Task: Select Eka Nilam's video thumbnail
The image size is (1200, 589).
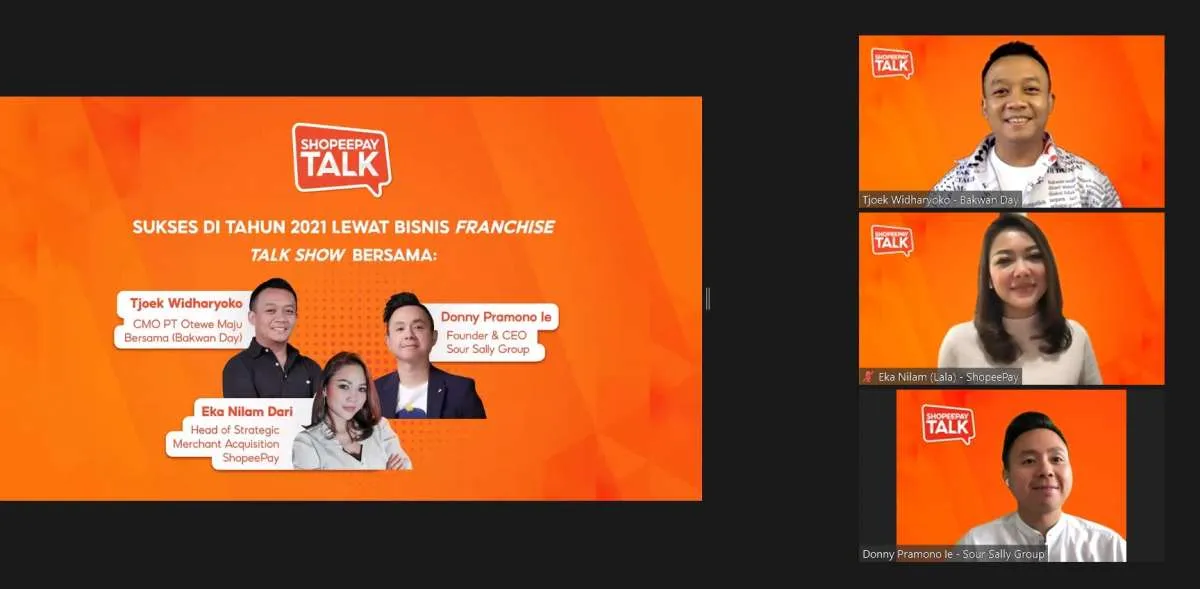Action: [x=1011, y=297]
